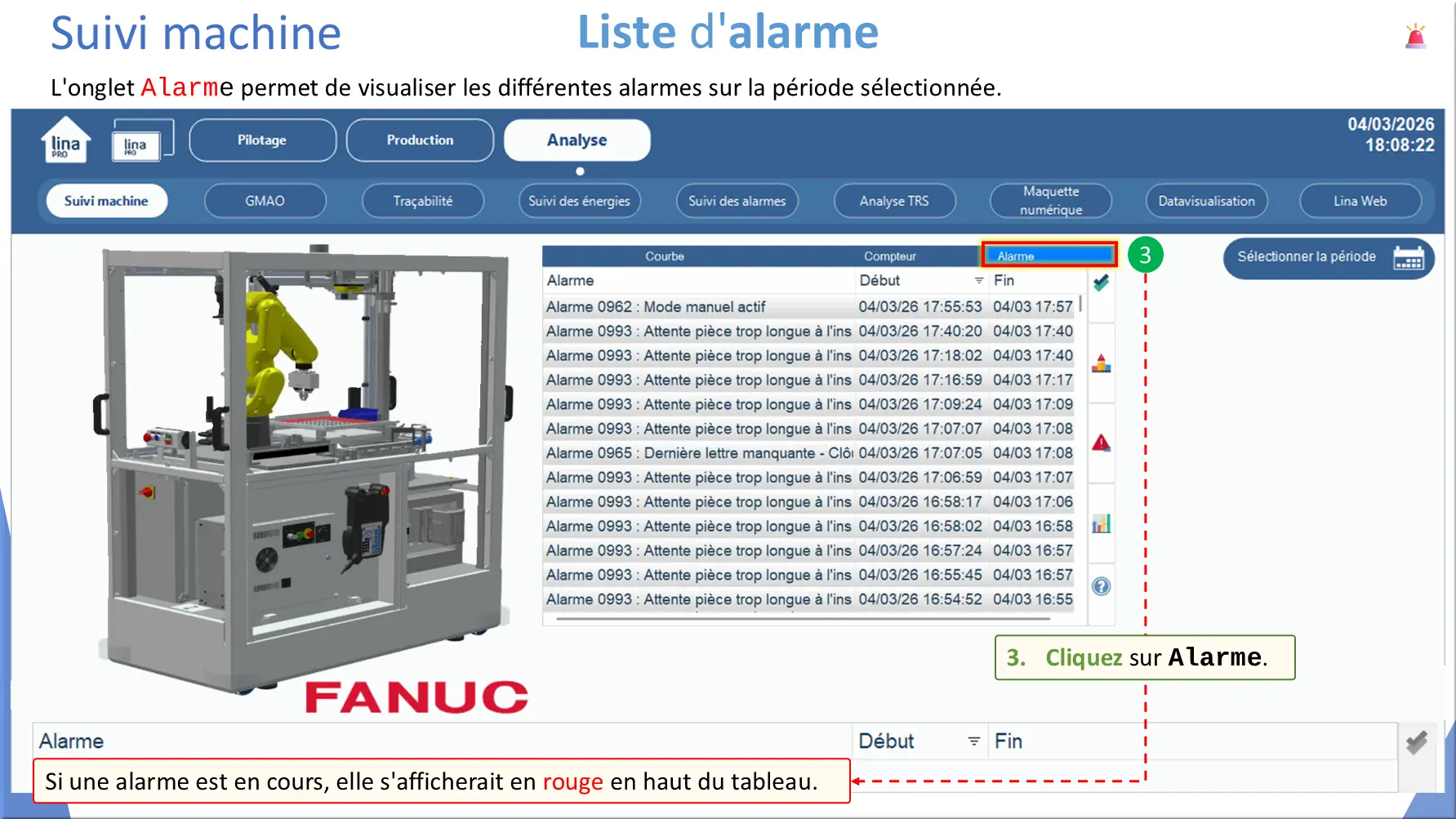
Task: Open the bar chart statistics icon
Action: point(1101,523)
